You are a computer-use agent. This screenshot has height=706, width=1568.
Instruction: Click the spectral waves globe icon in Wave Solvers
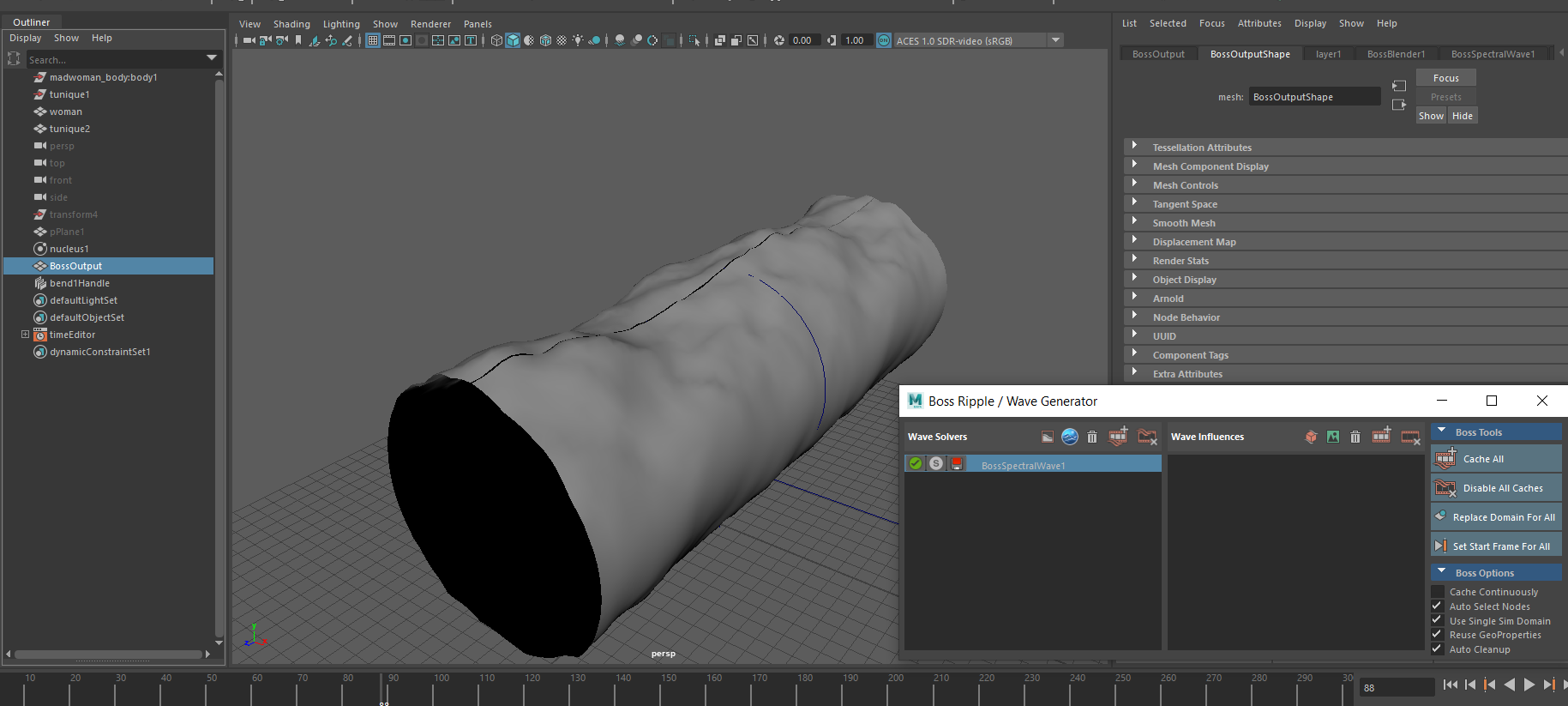pos(1070,437)
